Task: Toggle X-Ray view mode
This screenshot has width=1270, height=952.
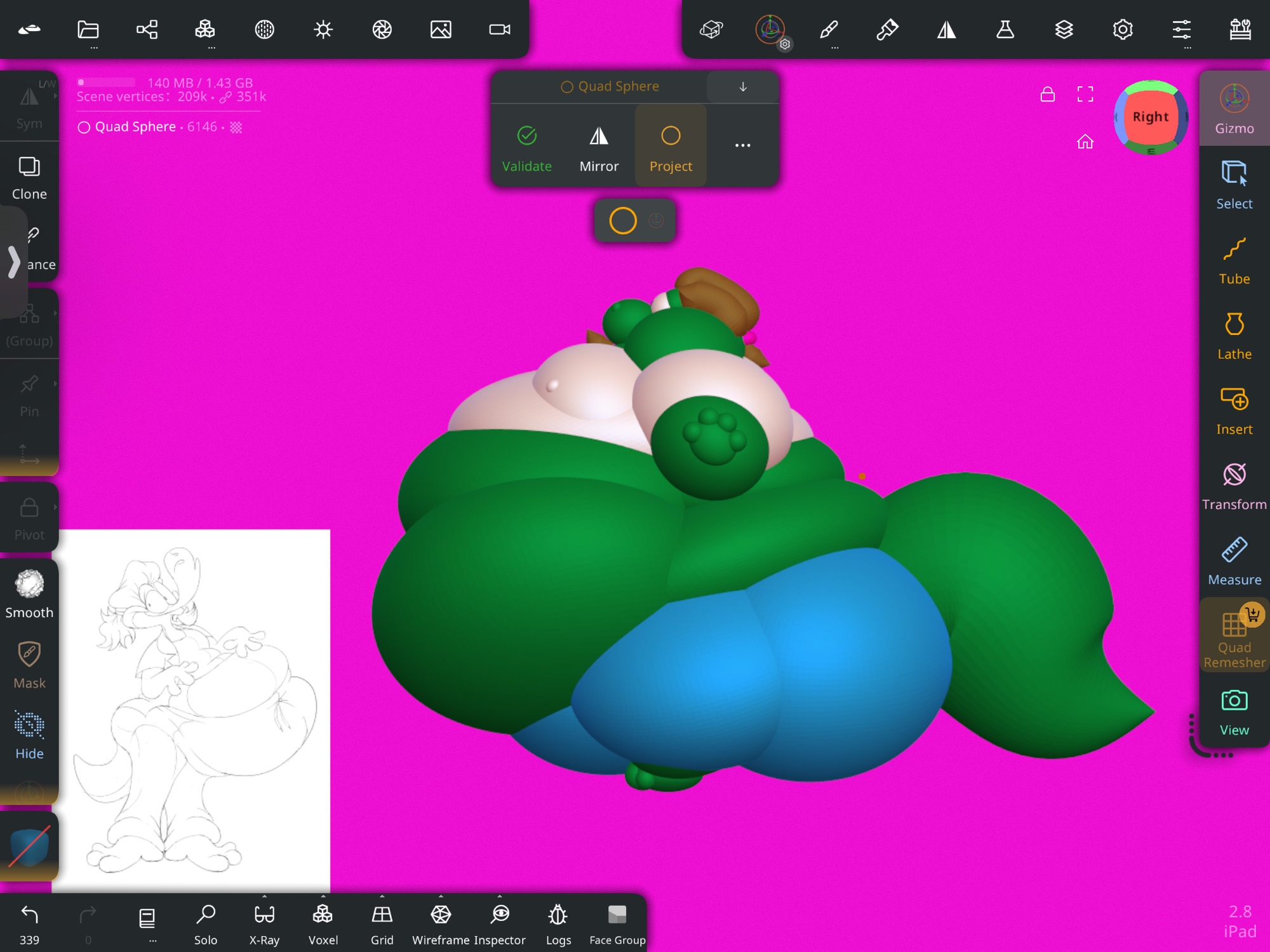Action: pos(264,922)
